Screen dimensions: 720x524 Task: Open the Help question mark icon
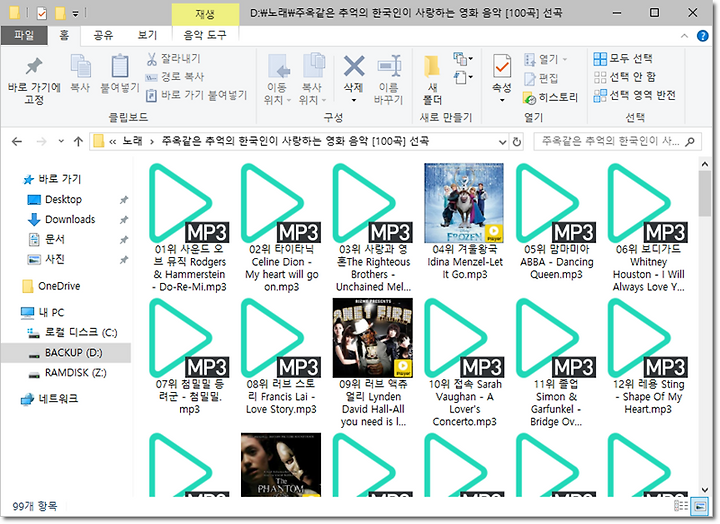pyautogui.click(x=703, y=35)
